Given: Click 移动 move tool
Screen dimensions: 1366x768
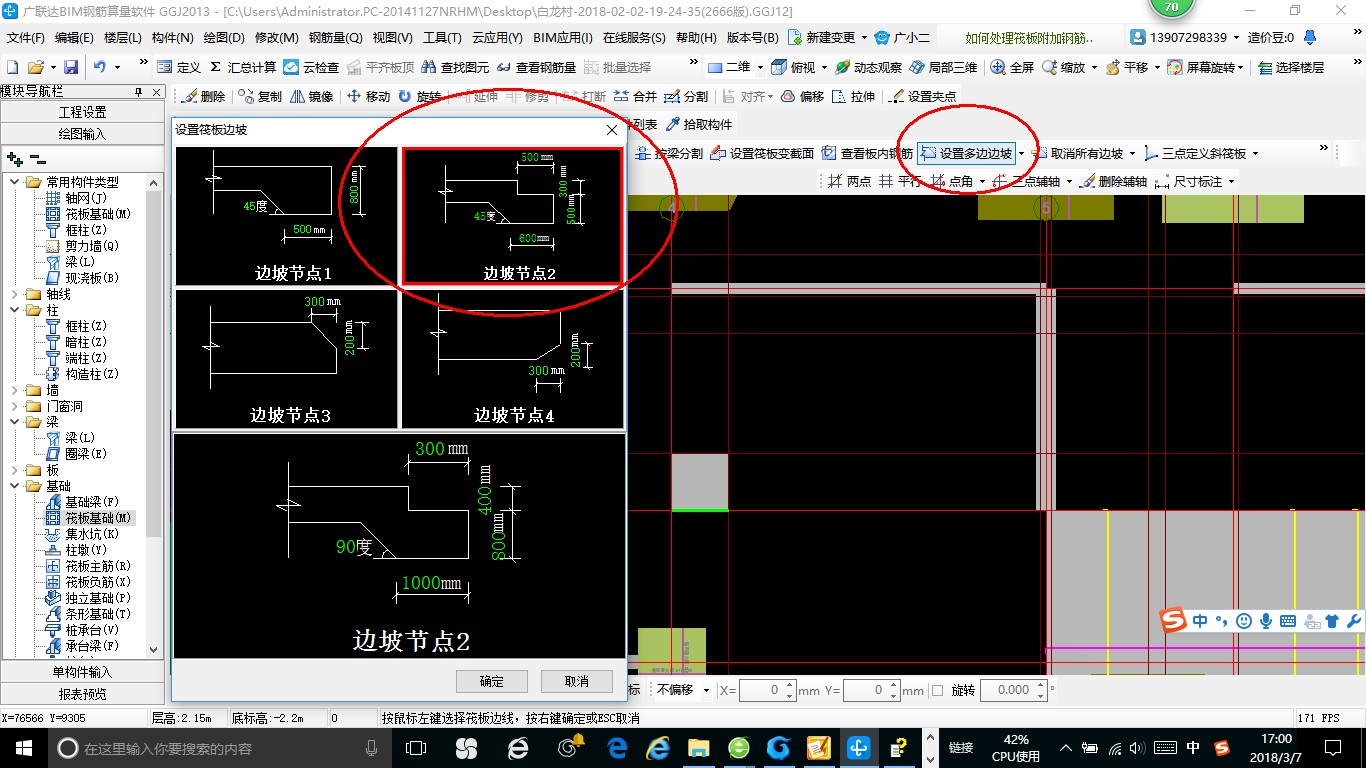Looking at the screenshot, I should 368,97.
